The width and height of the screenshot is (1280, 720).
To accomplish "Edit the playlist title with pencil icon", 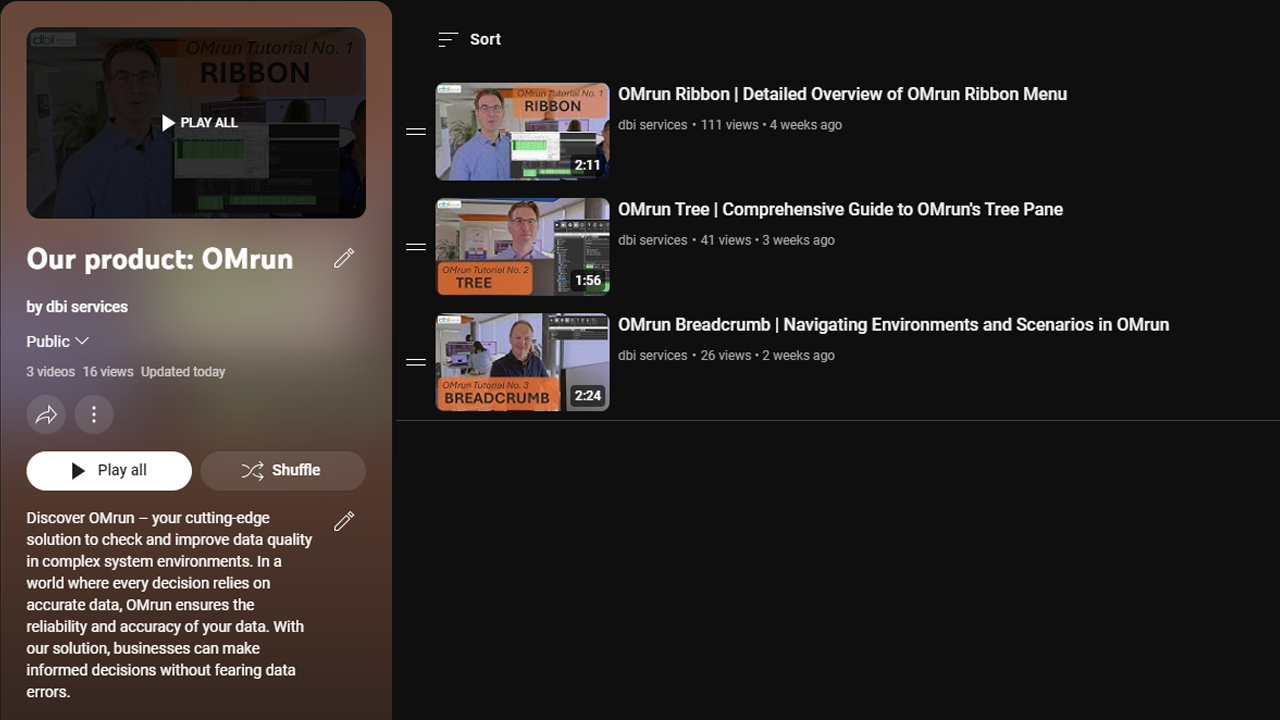I will (x=344, y=259).
